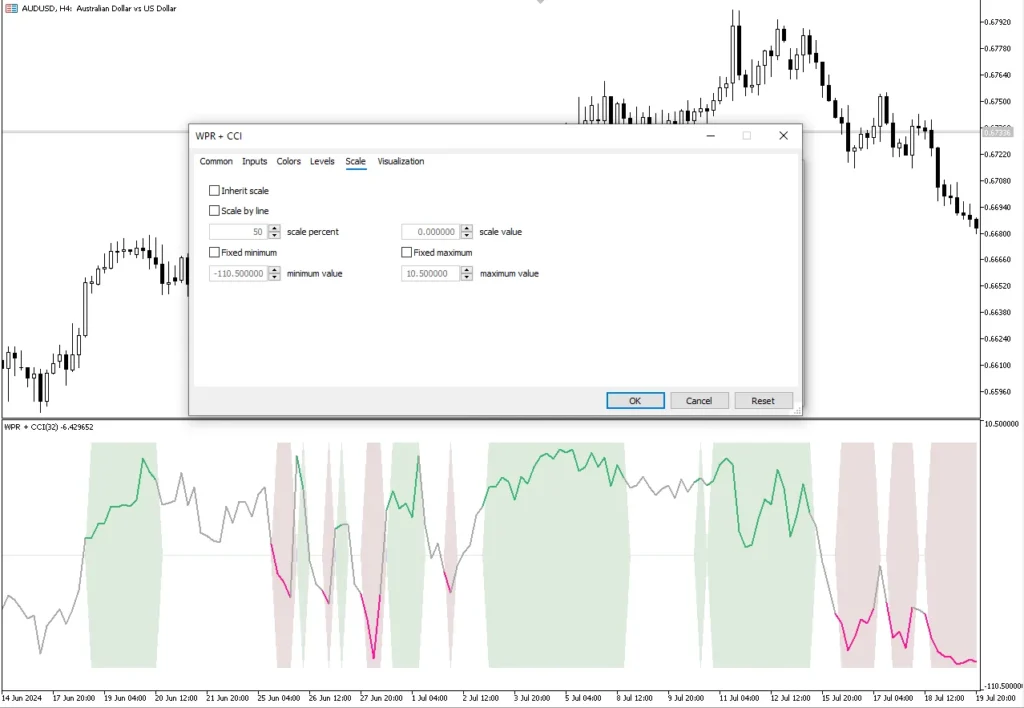Open the Inputs tab
The image size is (1024, 708).
pos(255,161)
